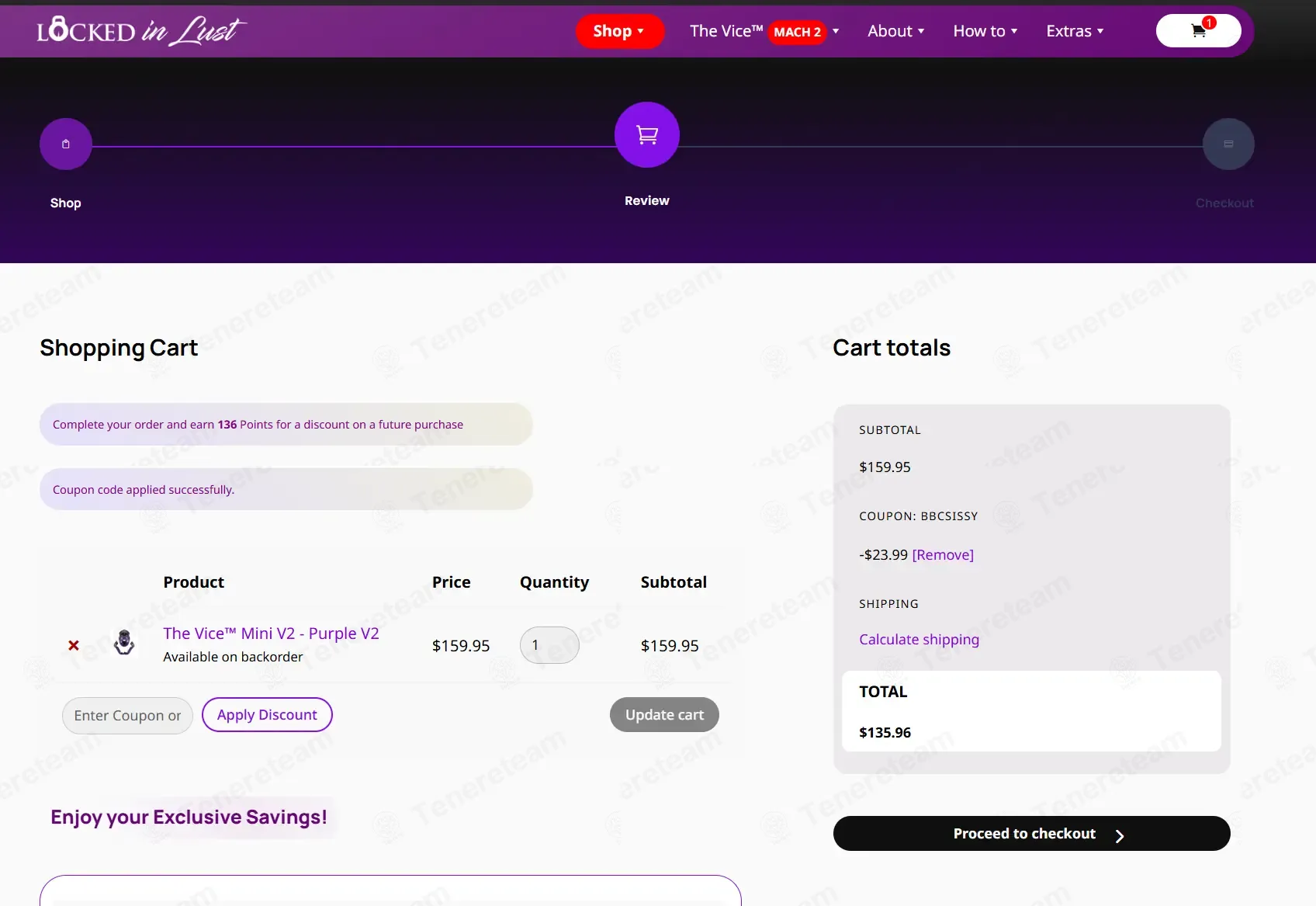
Task: Select the 'Coupon code applied successfully.' notice
Action: (286, 489)
